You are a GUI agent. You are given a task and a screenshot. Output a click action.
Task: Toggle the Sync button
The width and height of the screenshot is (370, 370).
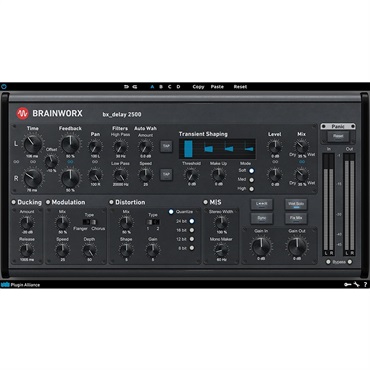pyautogui.click(x=262, y=218)
